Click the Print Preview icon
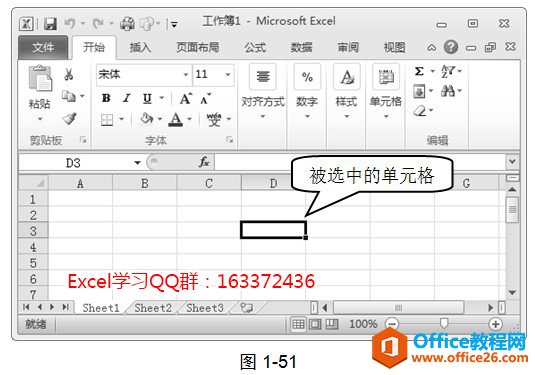Screen dimensions: 535x375 147,24
